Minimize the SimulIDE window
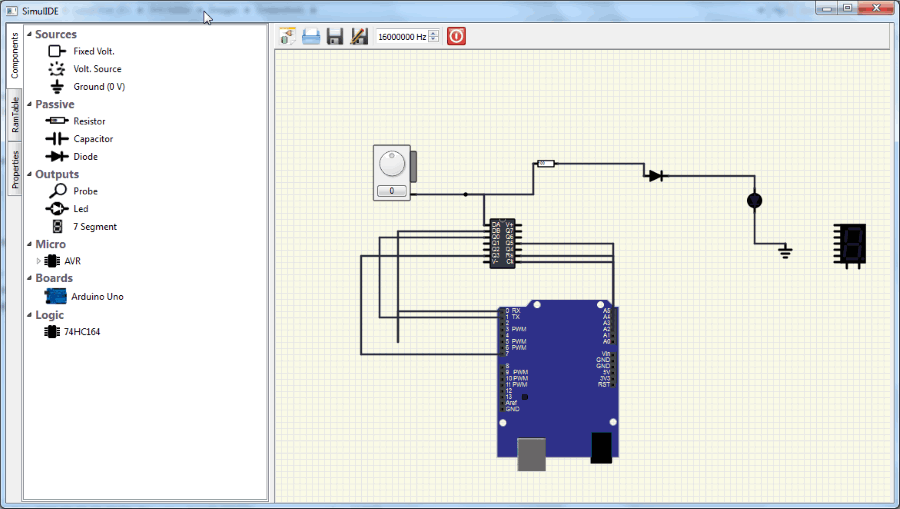The height and width of the screenshot is (509, 900). (x=828, y=8)
